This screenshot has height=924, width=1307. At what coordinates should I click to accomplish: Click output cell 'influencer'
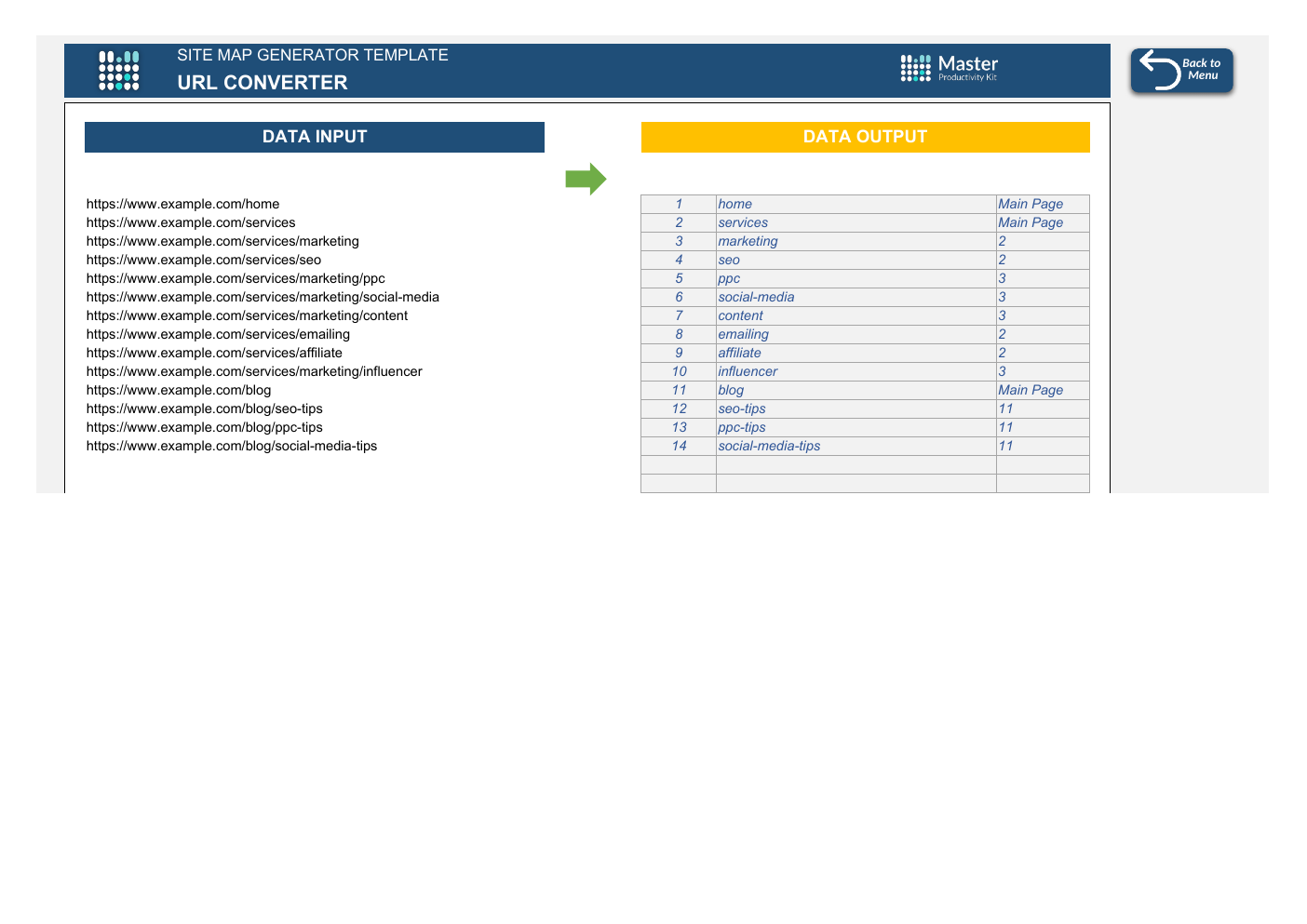coord(856,371)
